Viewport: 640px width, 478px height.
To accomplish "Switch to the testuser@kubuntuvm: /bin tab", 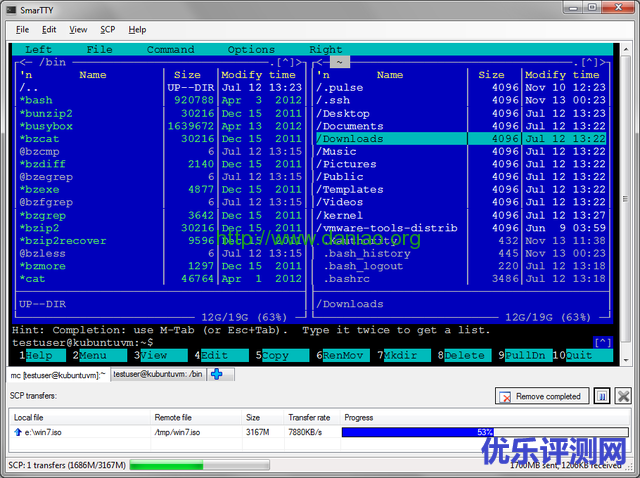I will click(158, 374).
